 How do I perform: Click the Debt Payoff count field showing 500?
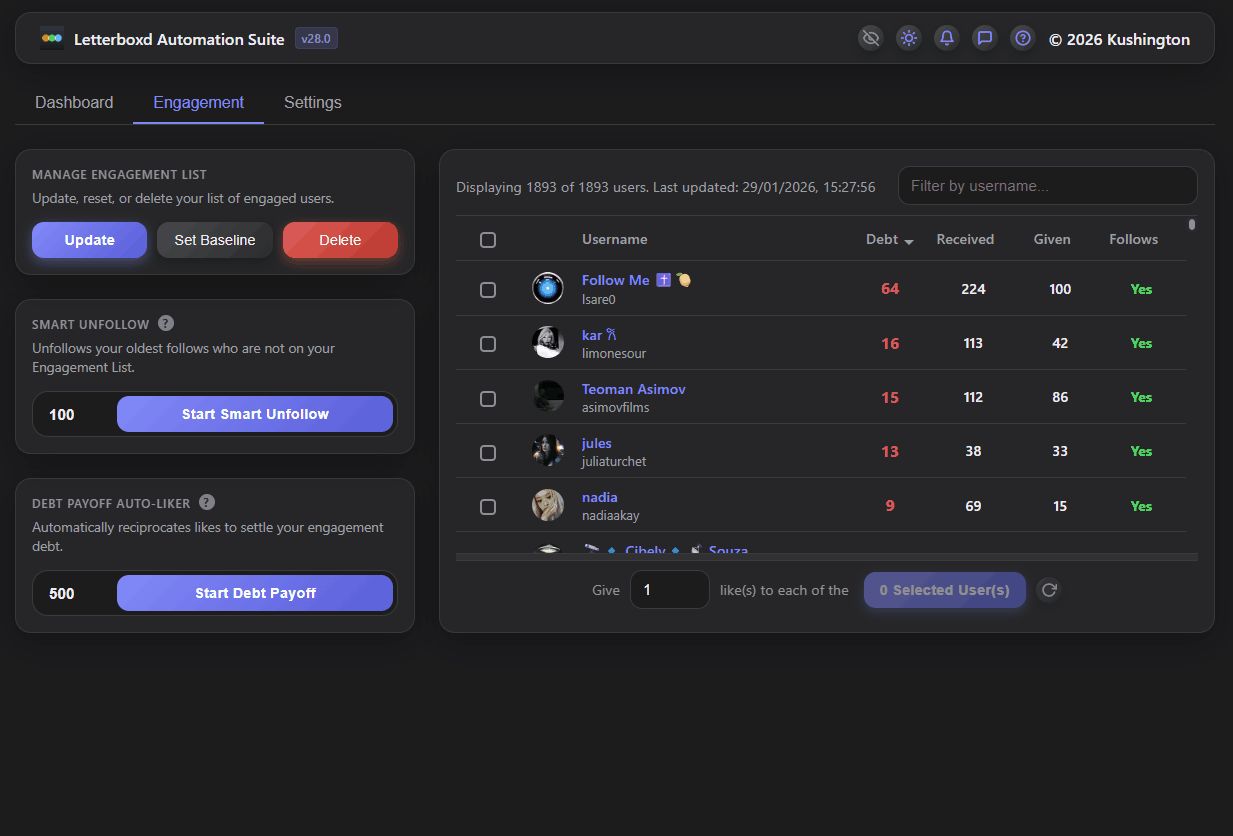[x=75, y=593]
